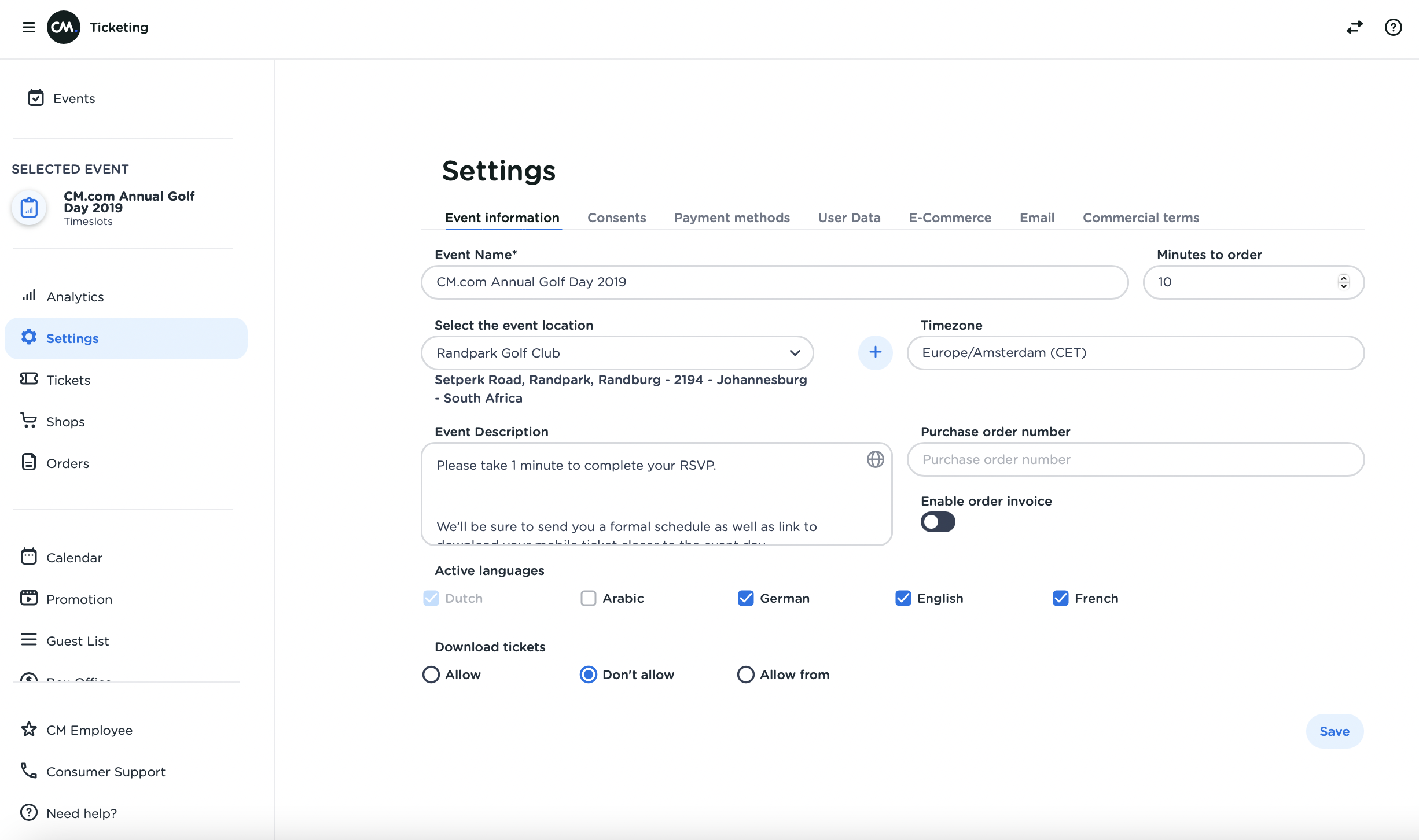The image size is (1419, 840).
Task: Open the Timezone selector field
Action: coord(1135,353)
